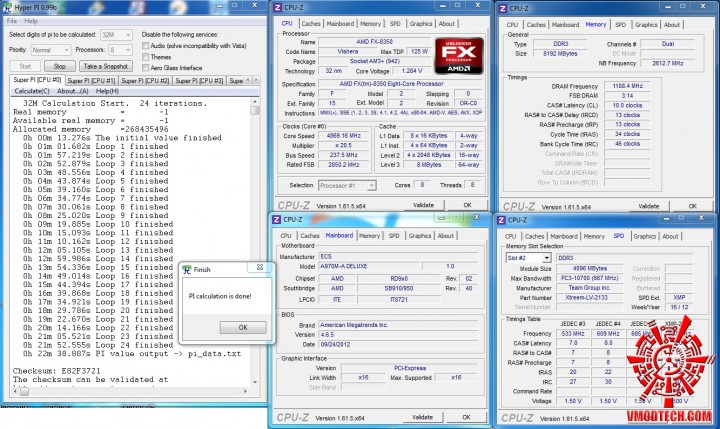Open About tab in the SPD CPU-Z window
The height and width of the screenshot is (429, 720).
[670, 236]
